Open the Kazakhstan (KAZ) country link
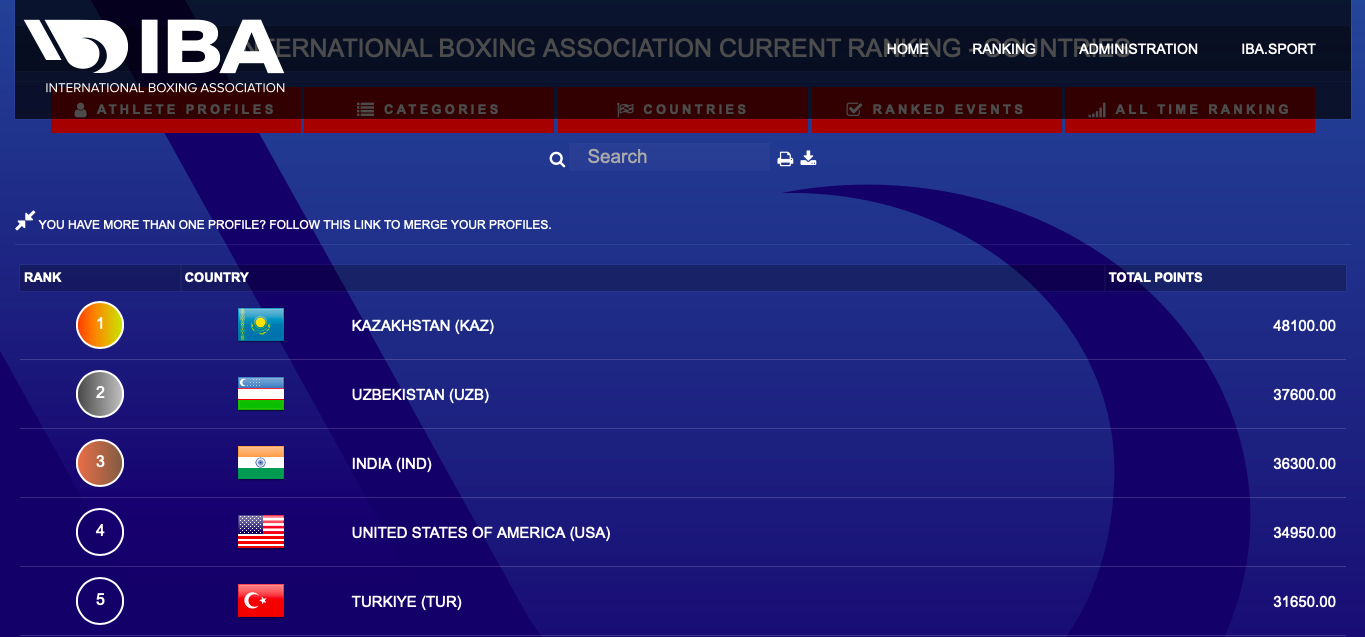The width and height of the screenshot is (1365, 637). [x=423, y=326]
